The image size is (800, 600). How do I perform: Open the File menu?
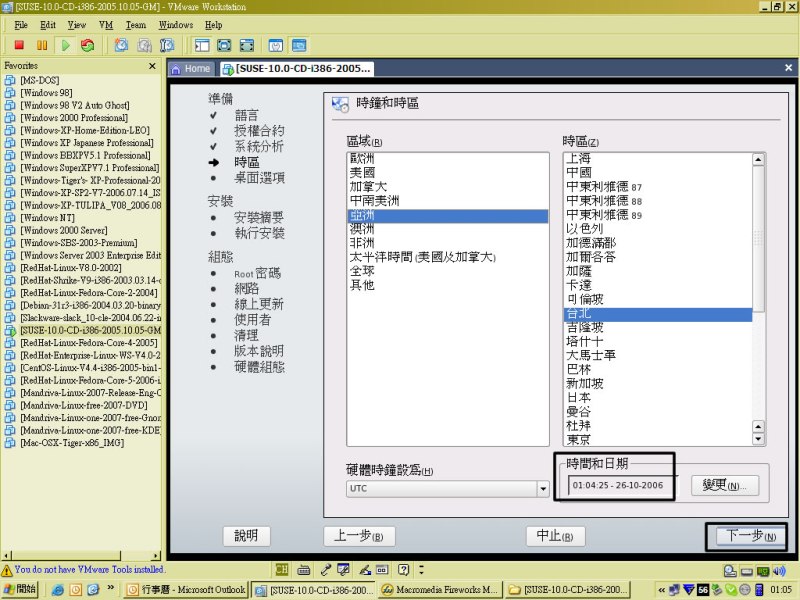click(x=21, y=25)
